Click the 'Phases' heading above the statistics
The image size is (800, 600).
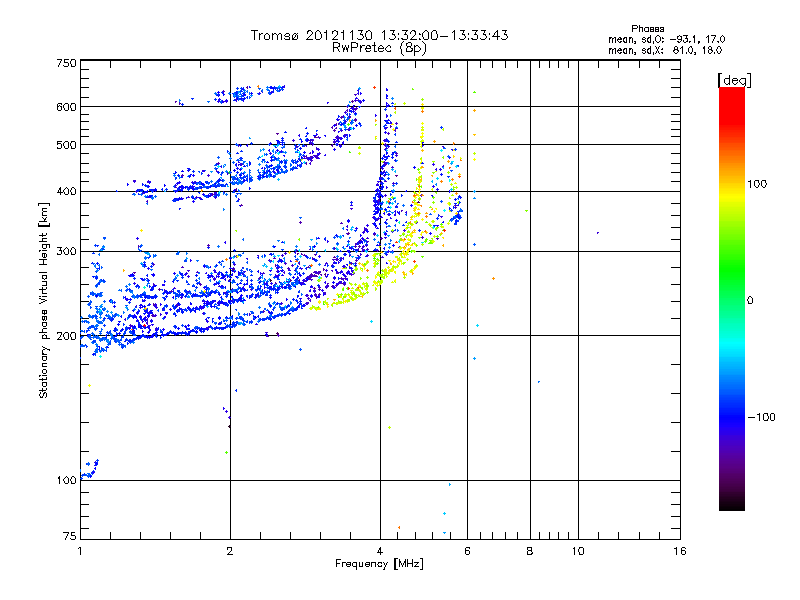pos(647,29)
